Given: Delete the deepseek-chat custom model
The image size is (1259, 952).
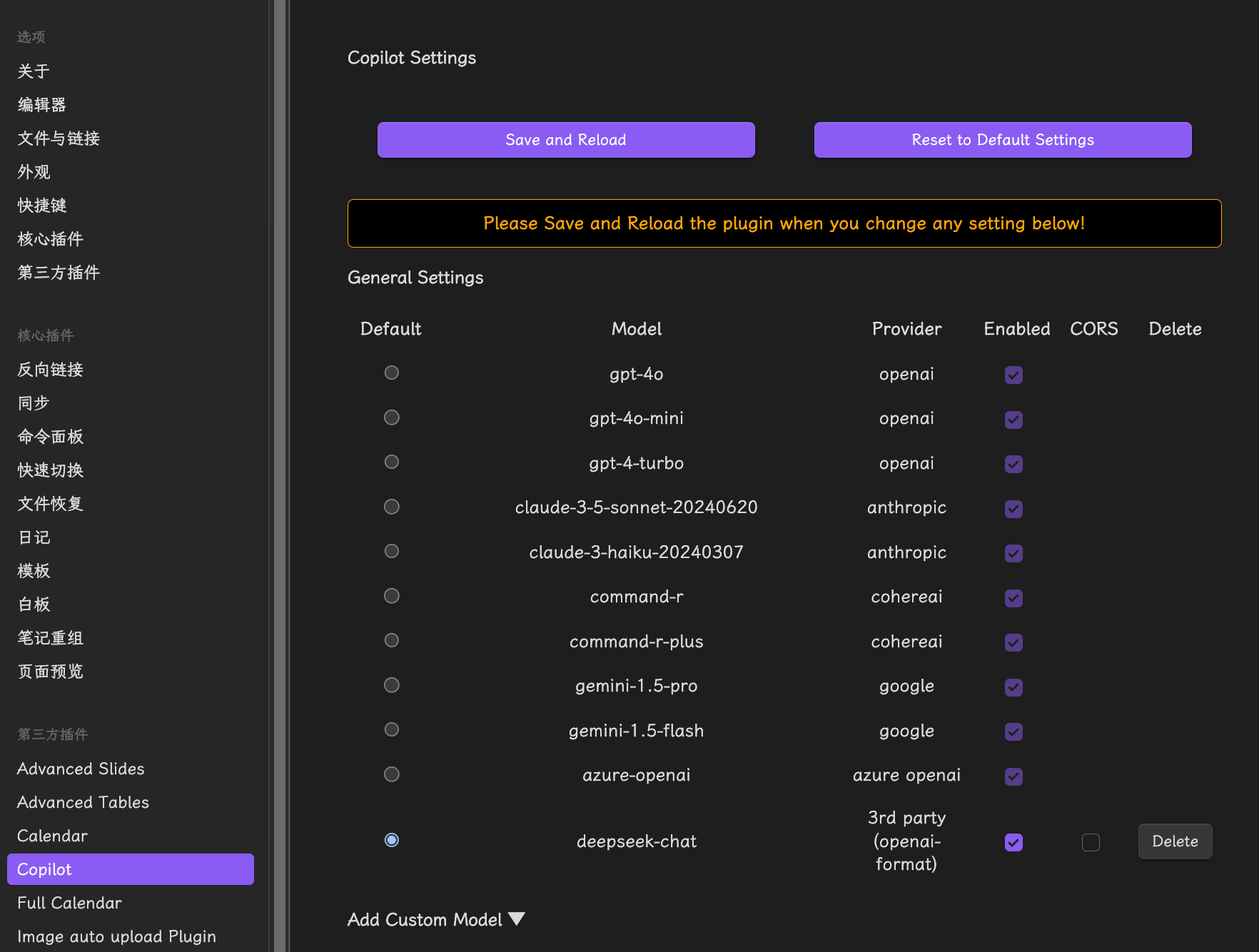Looking at the screenshot, I should point(1174,841).
